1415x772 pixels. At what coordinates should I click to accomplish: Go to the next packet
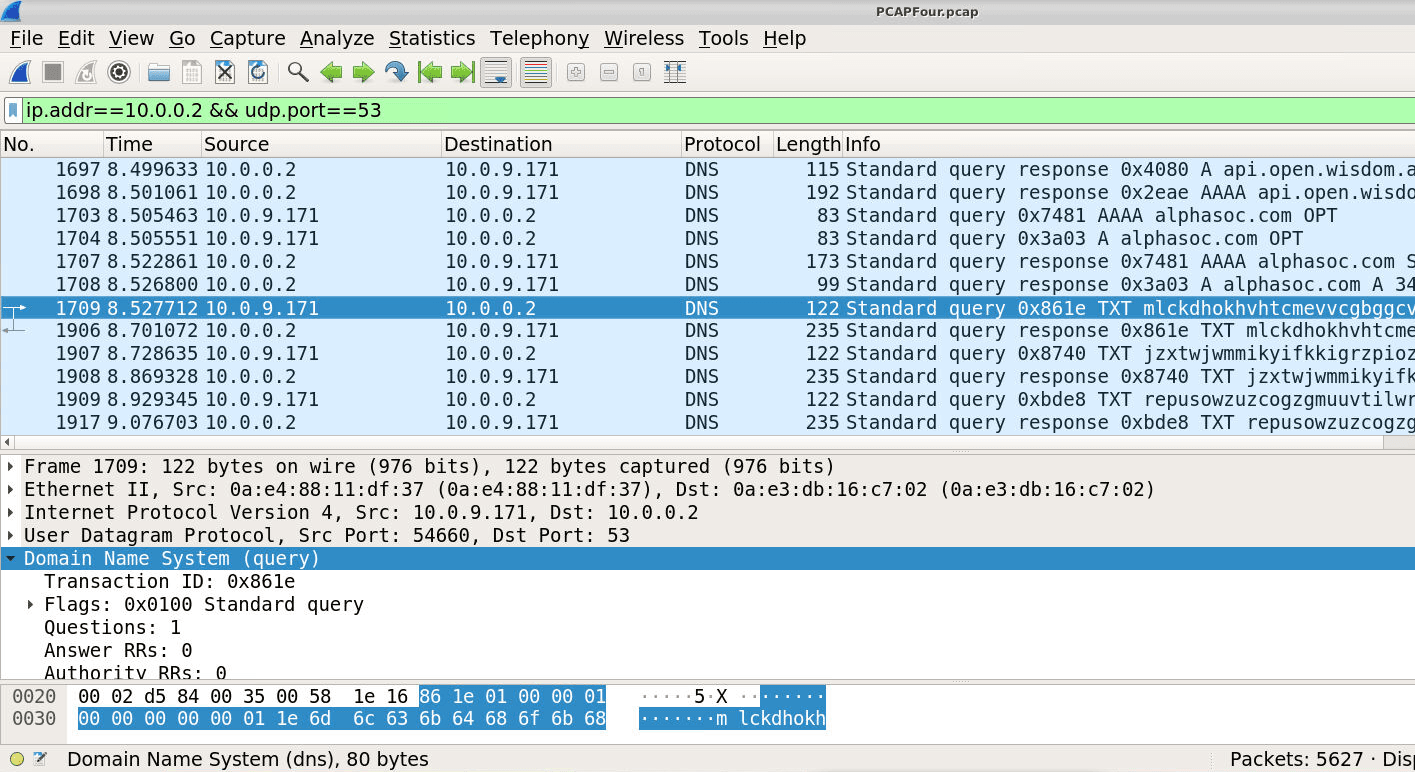[364, 72]
